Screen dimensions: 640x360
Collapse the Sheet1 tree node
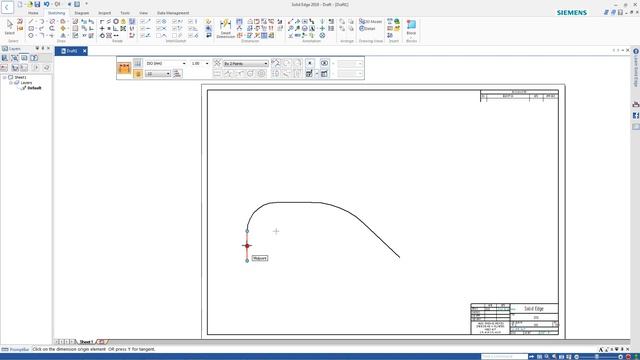4,77
